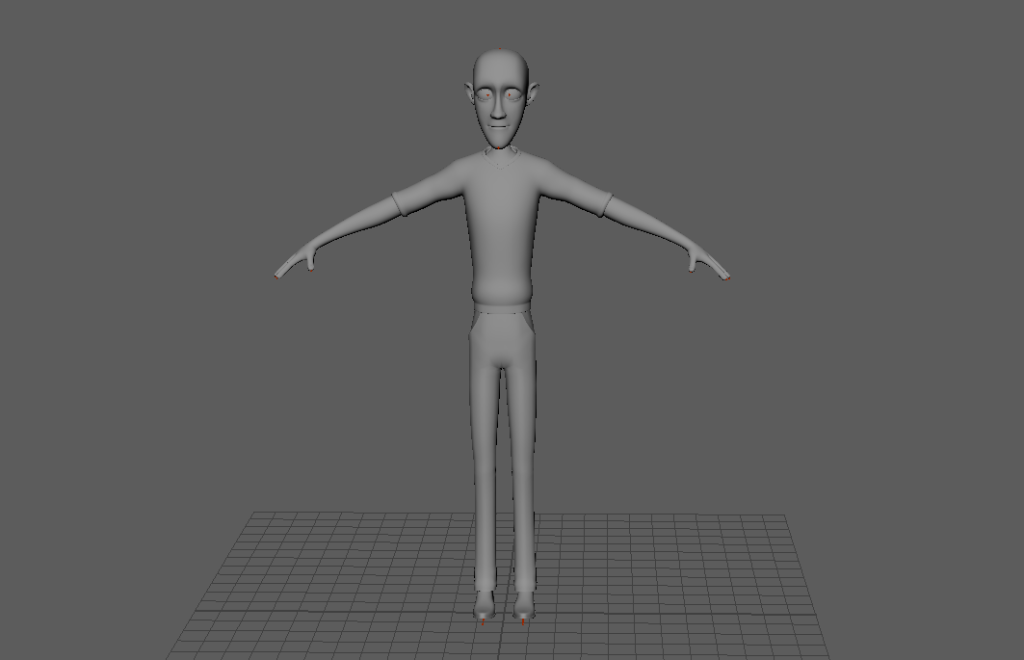Viewport: 1024px width, 660px height.
Task: Click the character's torso shirt mesh
Action: tap(502, 228)
